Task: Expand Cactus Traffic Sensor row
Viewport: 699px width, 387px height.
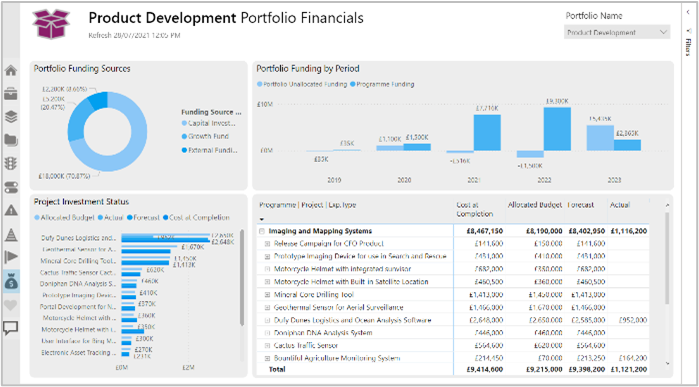Action: coord(267,346)
